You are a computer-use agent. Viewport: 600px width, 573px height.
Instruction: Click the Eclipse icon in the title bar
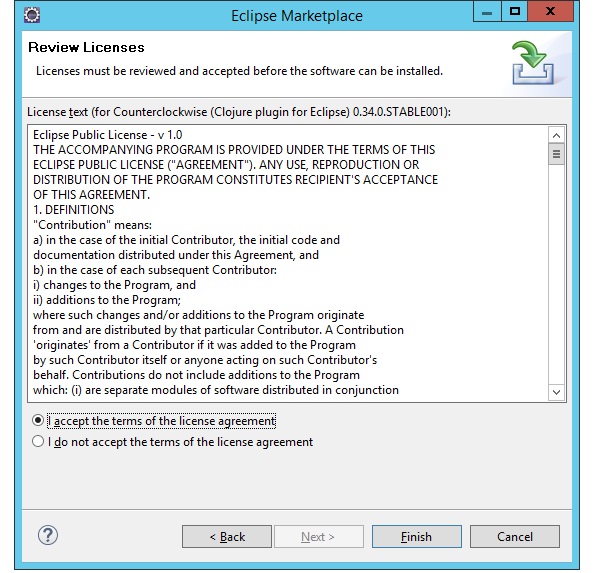32,15
